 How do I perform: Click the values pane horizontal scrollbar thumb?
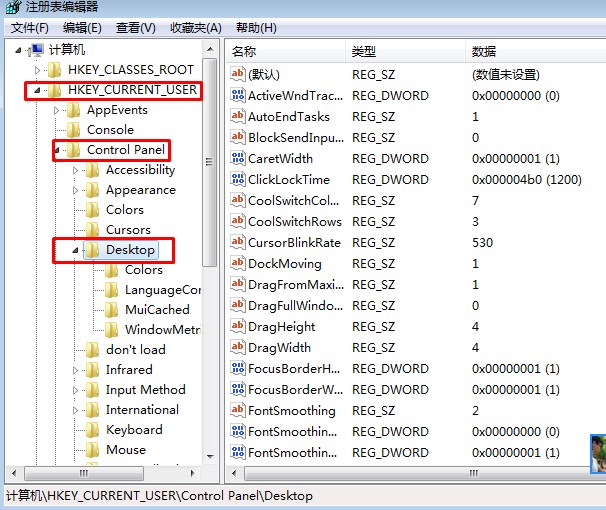tap(425, 473)
